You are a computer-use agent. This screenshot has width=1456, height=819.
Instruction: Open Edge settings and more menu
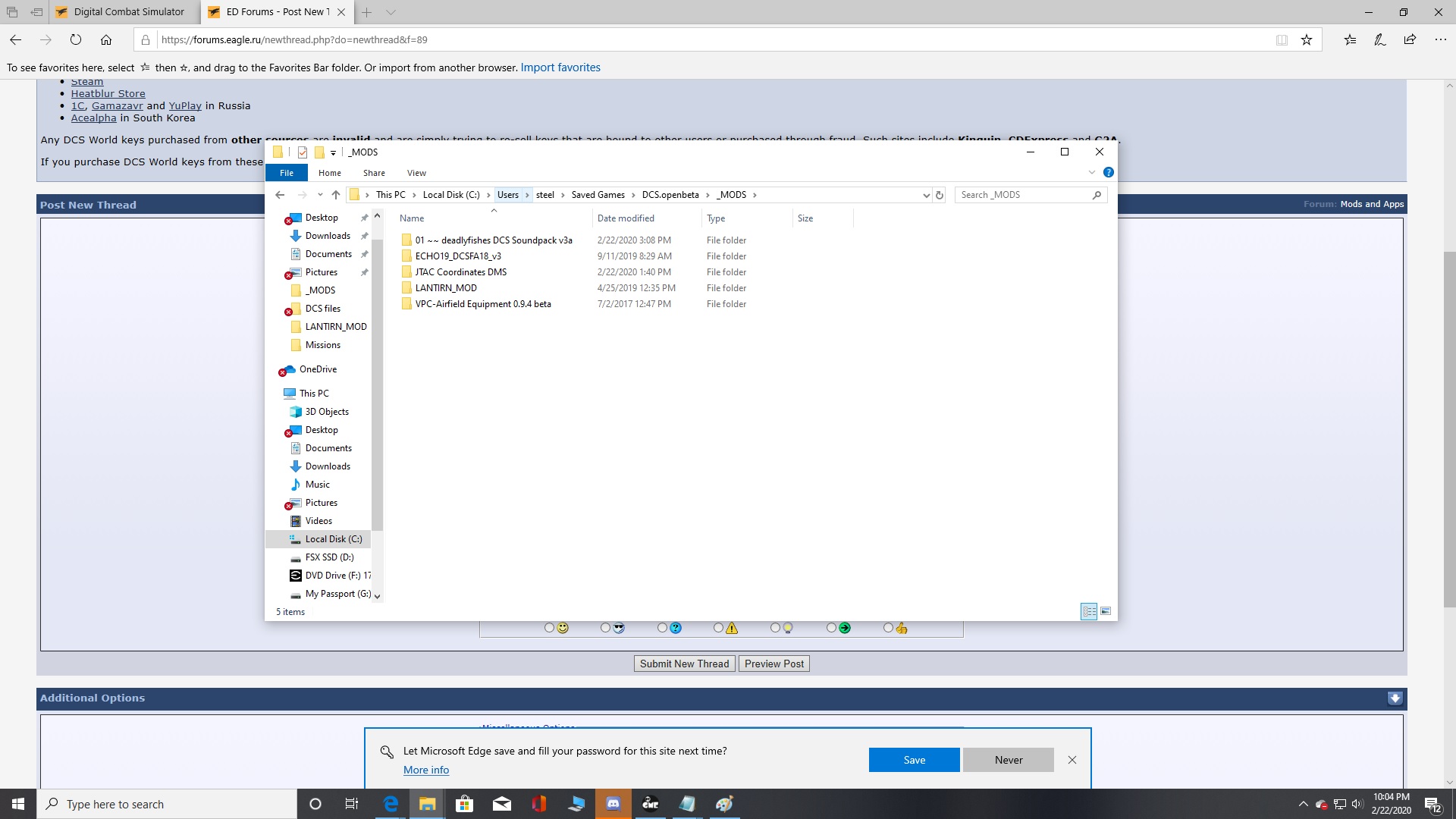click(1440, 39)
